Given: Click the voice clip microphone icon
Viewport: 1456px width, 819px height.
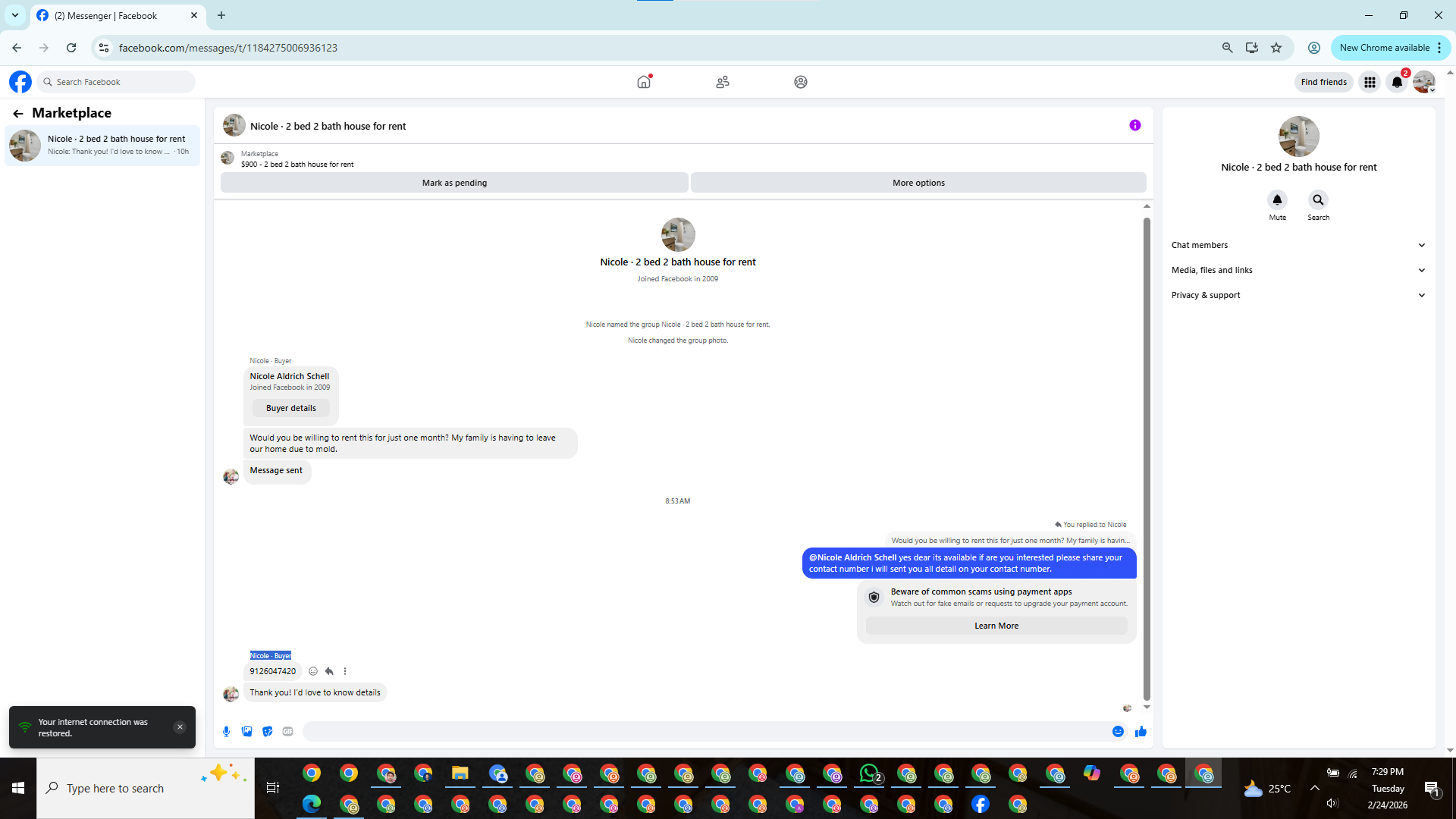Looking at the screenshot, I should pos(226,731).
